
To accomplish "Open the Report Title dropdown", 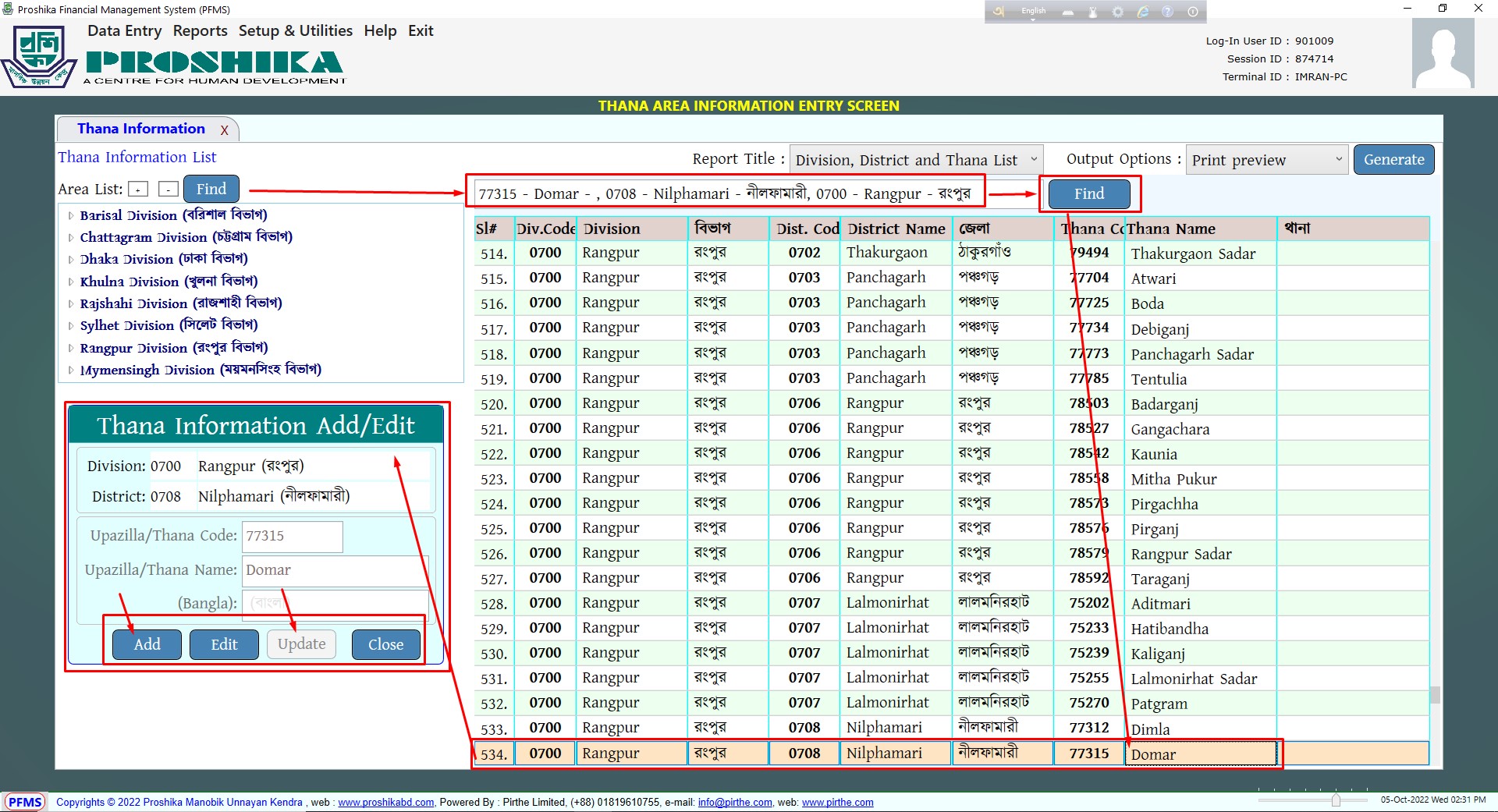I will (917, 160).
